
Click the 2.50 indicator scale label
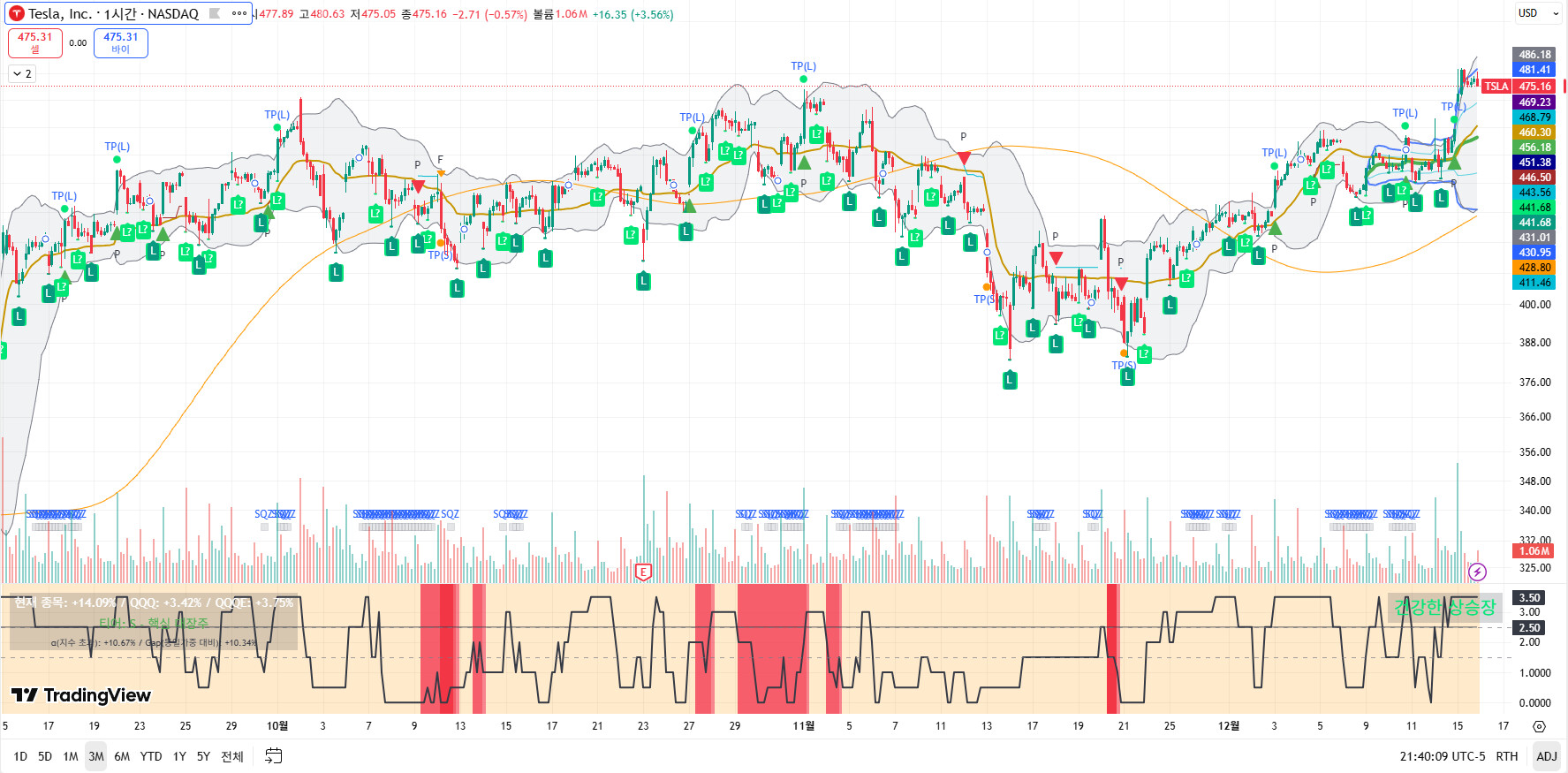point(1529,628)
